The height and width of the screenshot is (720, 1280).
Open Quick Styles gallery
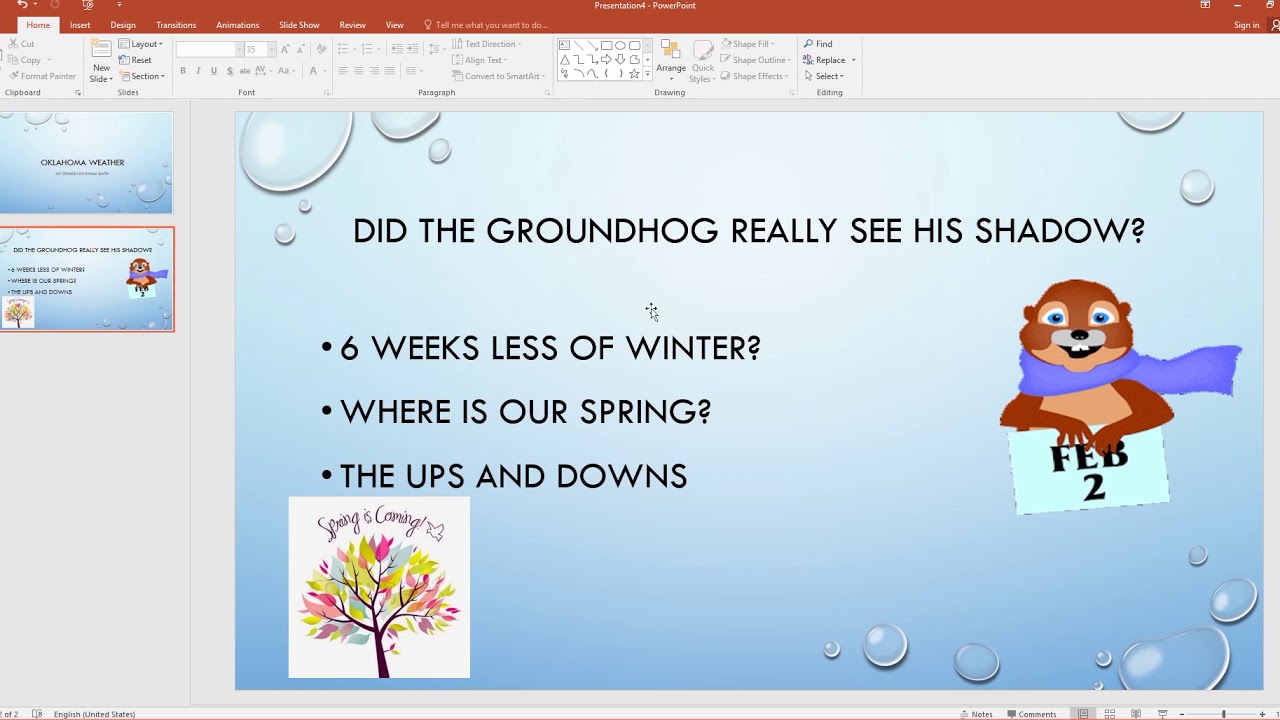[703, 62]
